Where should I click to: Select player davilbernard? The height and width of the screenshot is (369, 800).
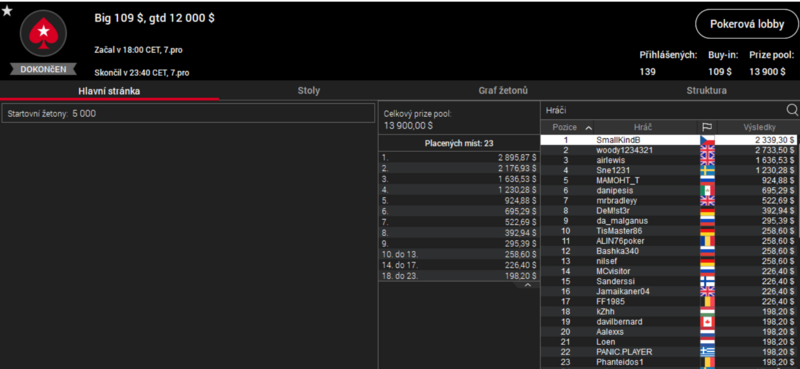[x=668, y=322]
